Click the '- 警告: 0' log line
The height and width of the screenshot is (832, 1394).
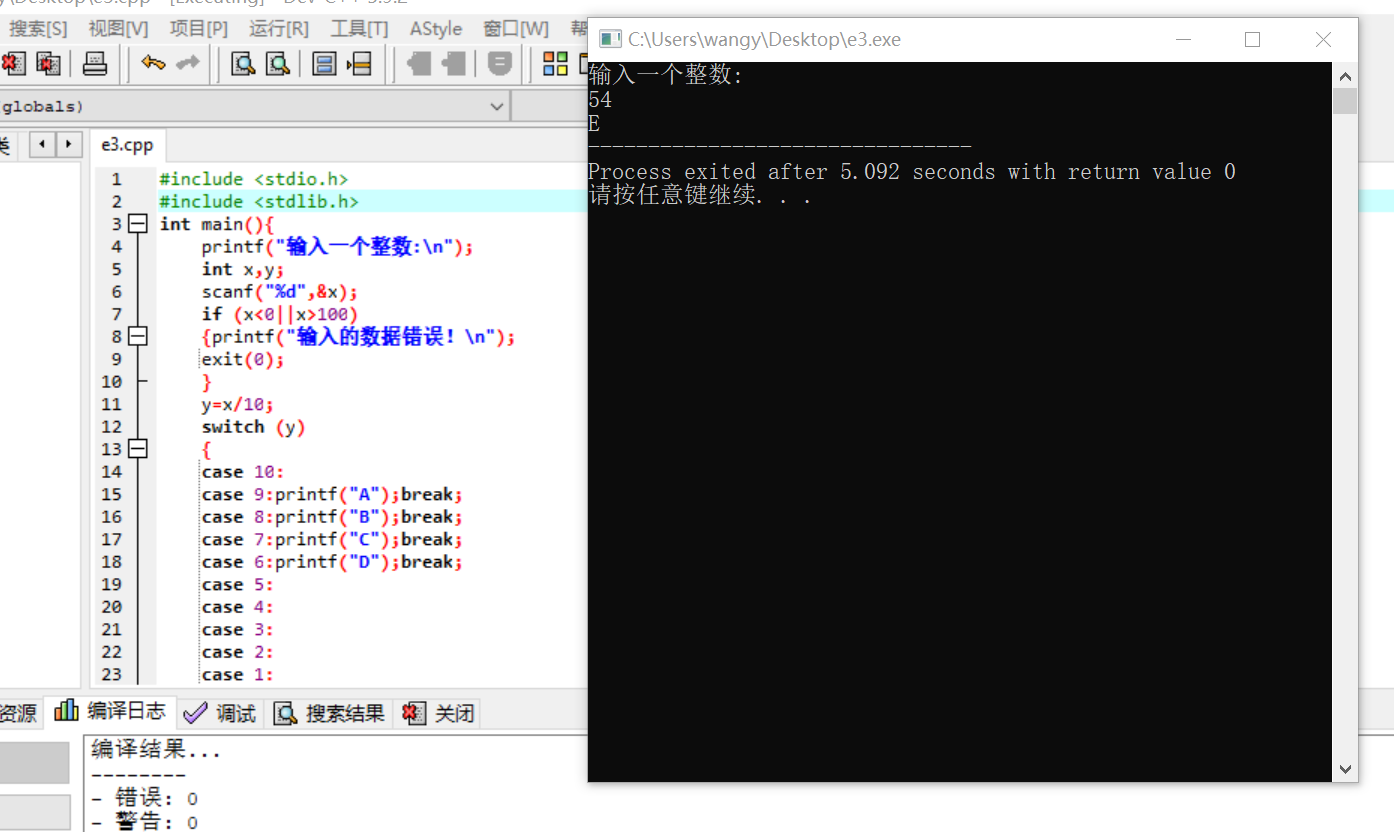click(144, 823)
